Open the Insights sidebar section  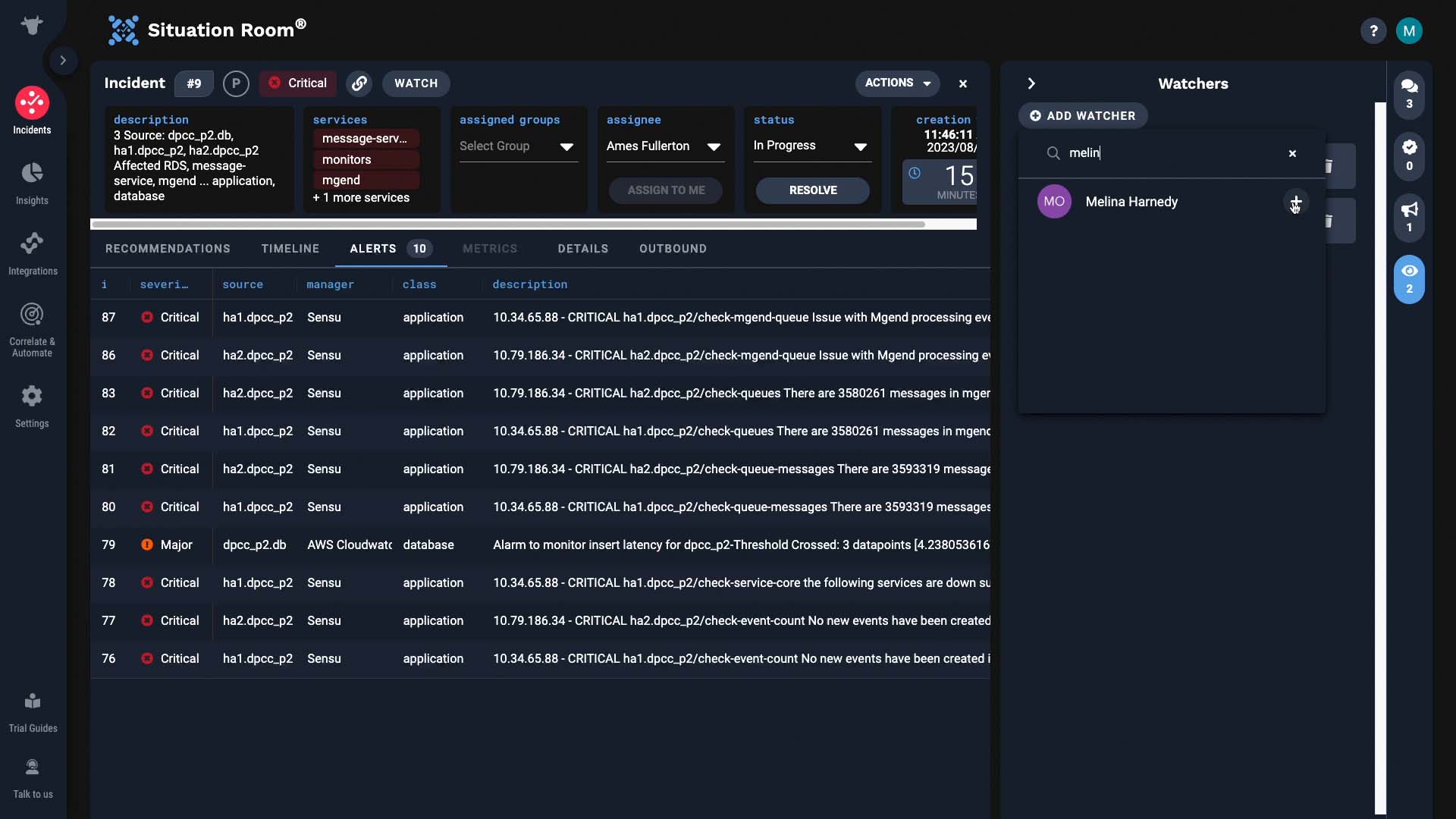tap(32, 184)
